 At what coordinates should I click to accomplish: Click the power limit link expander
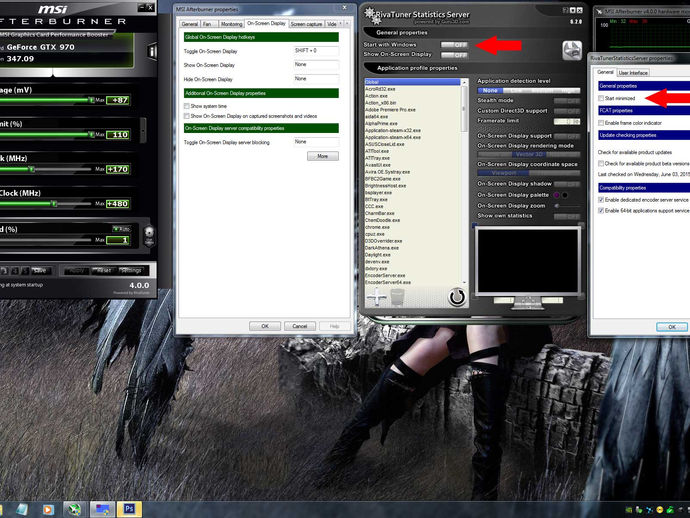click(143, 129)
